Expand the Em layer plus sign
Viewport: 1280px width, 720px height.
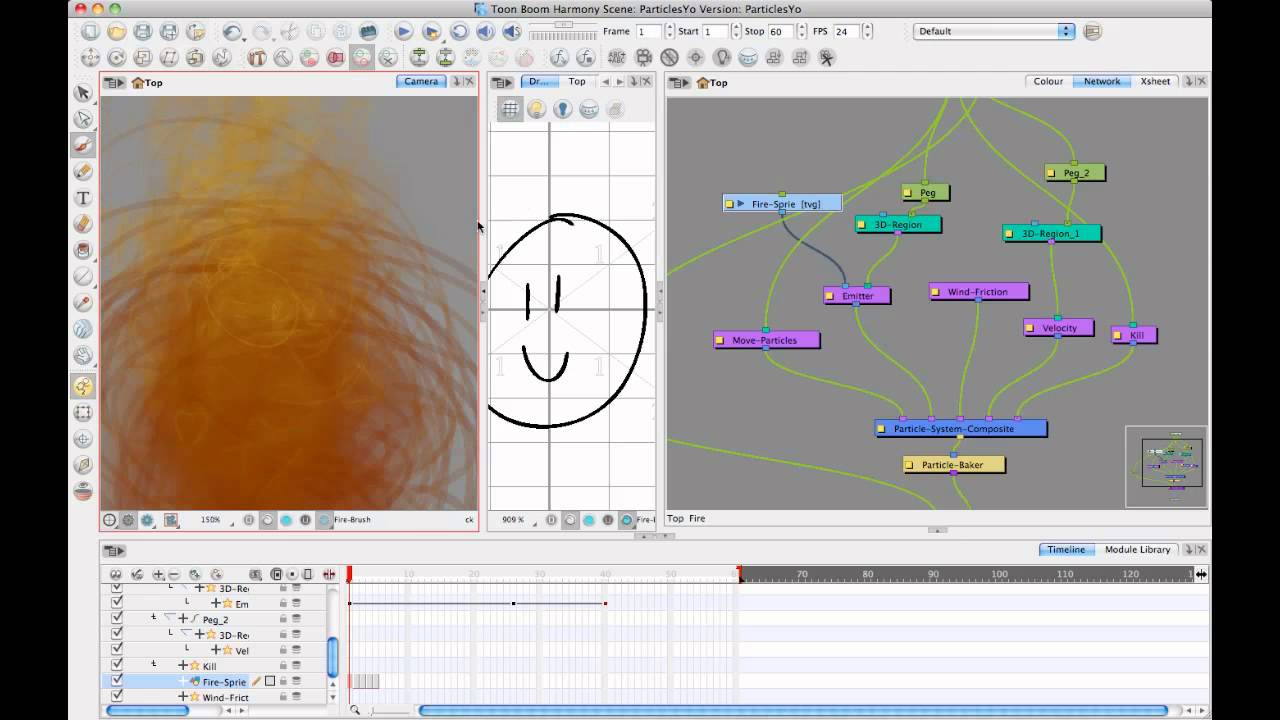[216, 603]
